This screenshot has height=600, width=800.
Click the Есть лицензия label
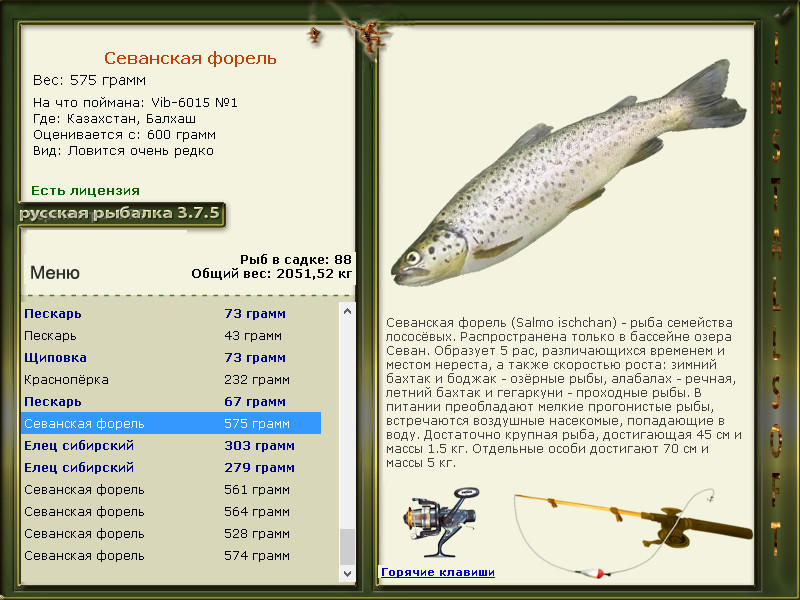pyautogui.click(x=85, y=190)
